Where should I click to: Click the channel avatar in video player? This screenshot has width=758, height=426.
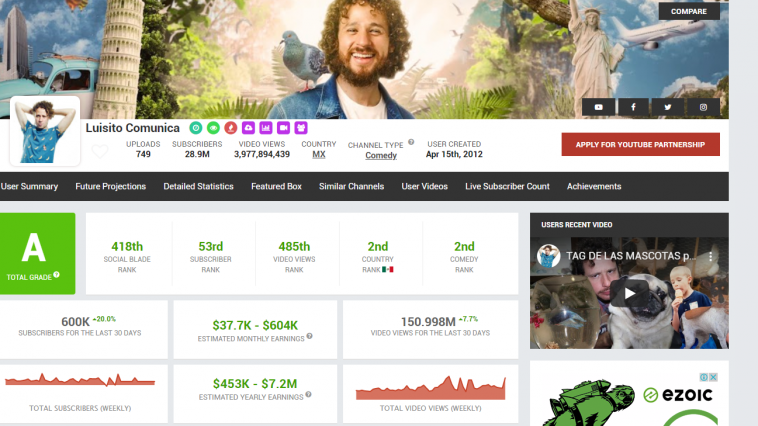548,256
